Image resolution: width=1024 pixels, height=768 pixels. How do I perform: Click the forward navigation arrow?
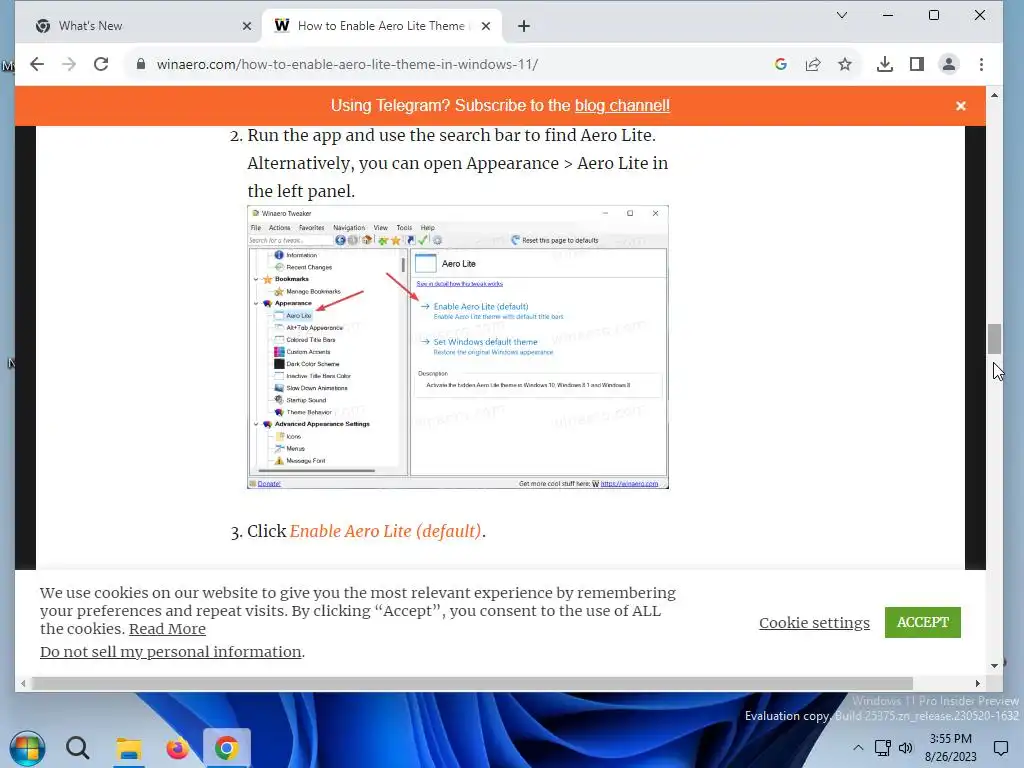pyautogui.click(x=69, y=64)
